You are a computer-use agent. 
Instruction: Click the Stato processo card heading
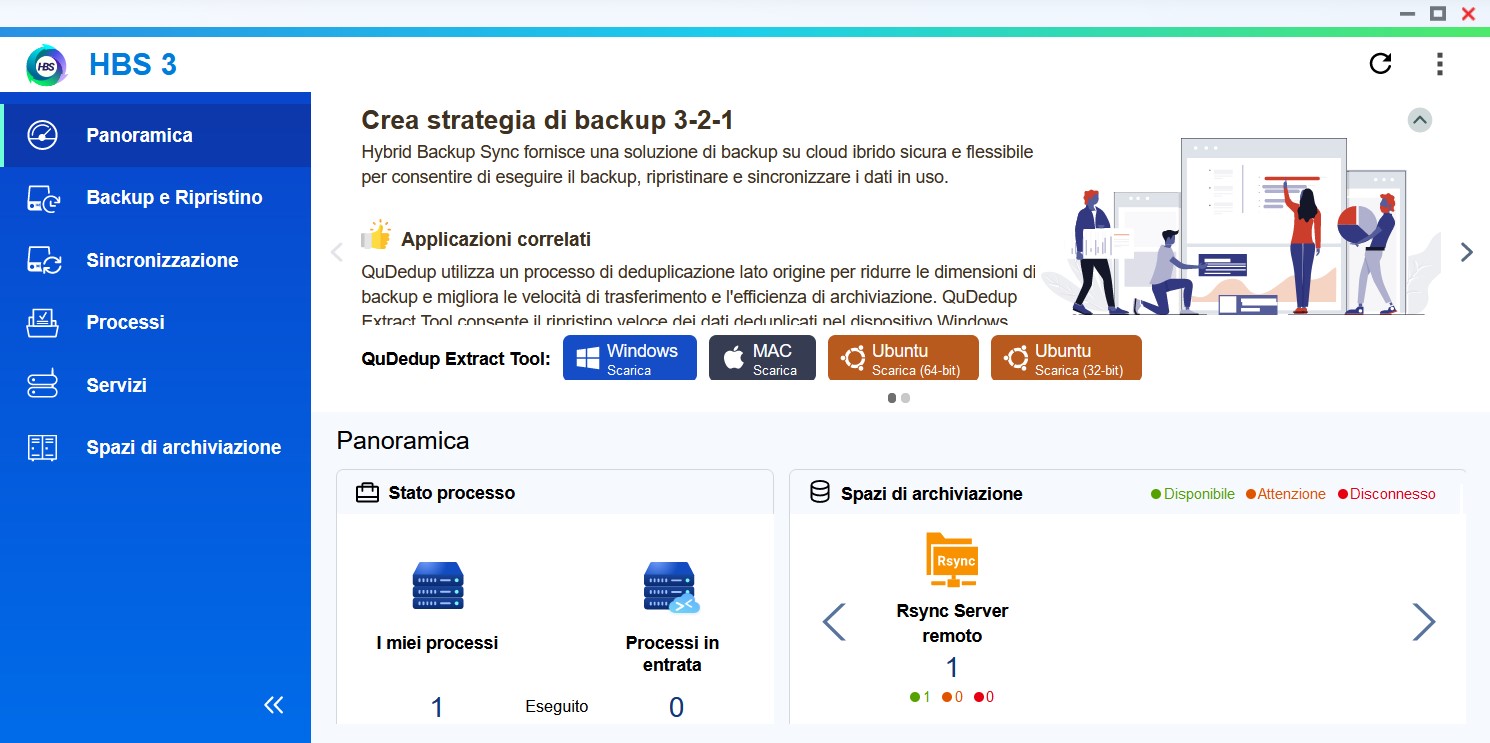click(452, 493)
